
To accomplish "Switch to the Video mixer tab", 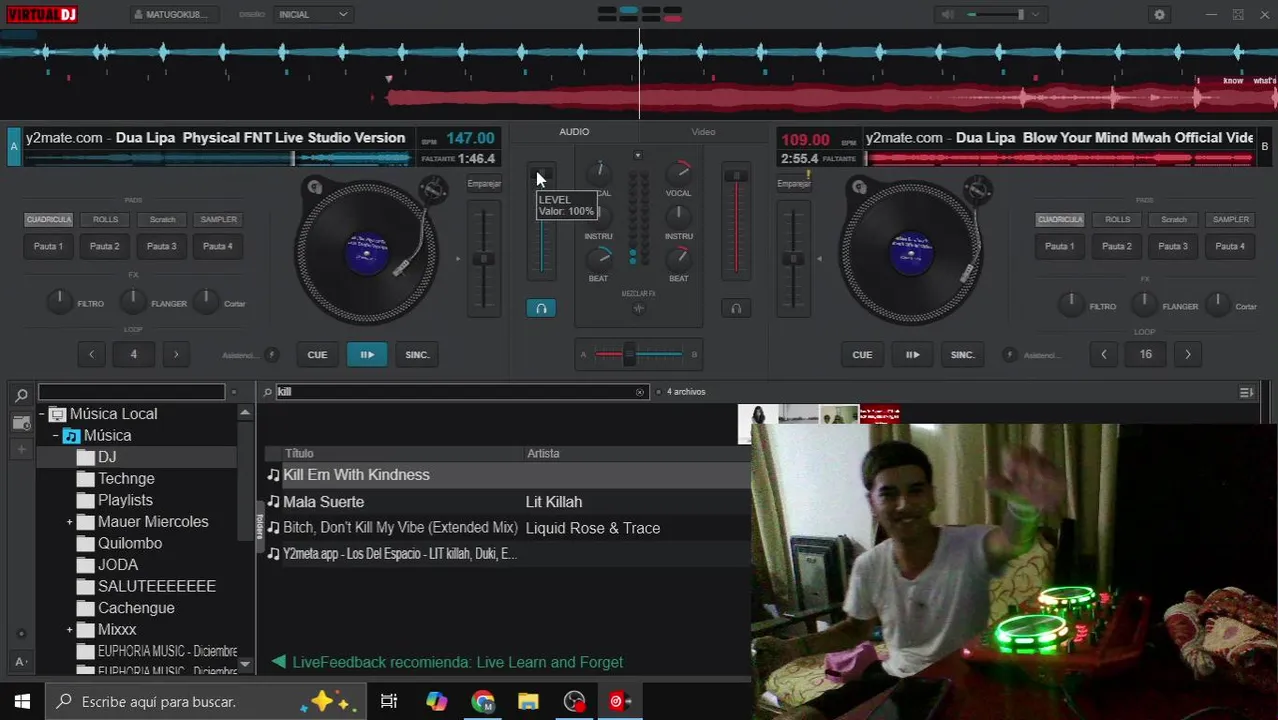I will click(703, 132).
